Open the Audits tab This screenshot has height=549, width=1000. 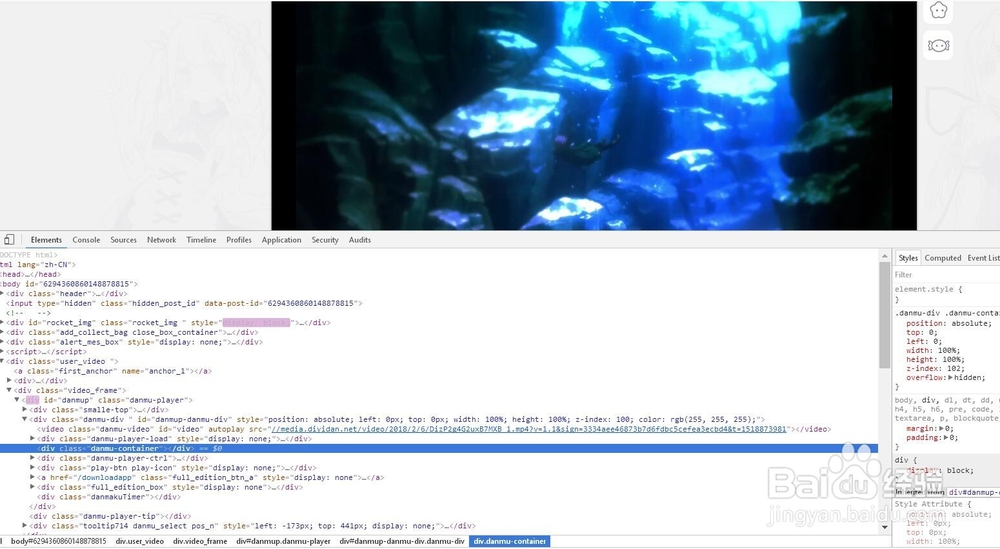coord(360,240)
